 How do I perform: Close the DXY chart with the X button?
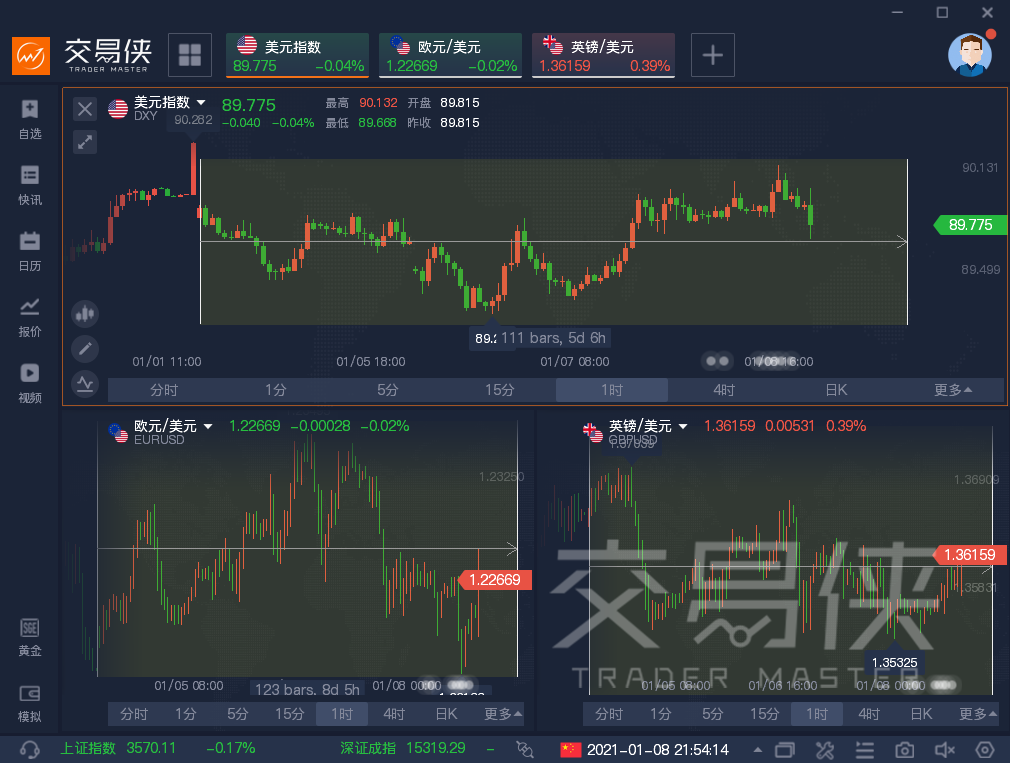pyautogui.click(x=85, y=109)
